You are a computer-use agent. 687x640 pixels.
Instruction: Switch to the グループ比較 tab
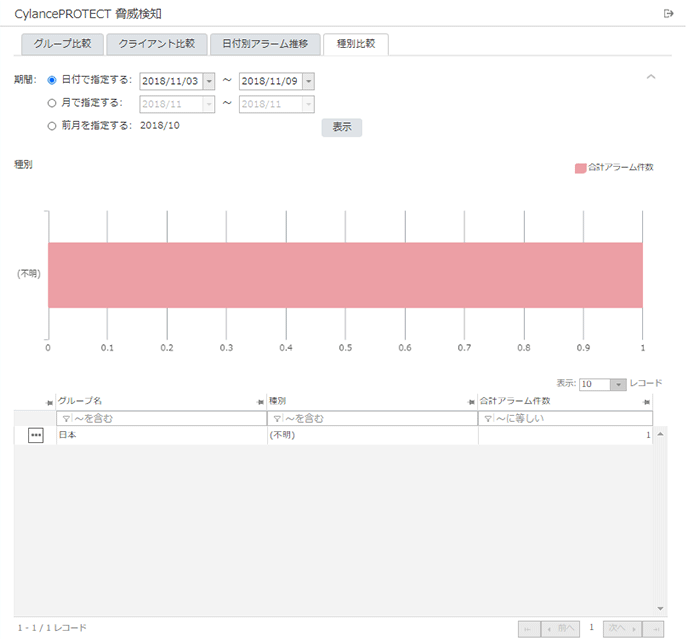click(62, 44)
